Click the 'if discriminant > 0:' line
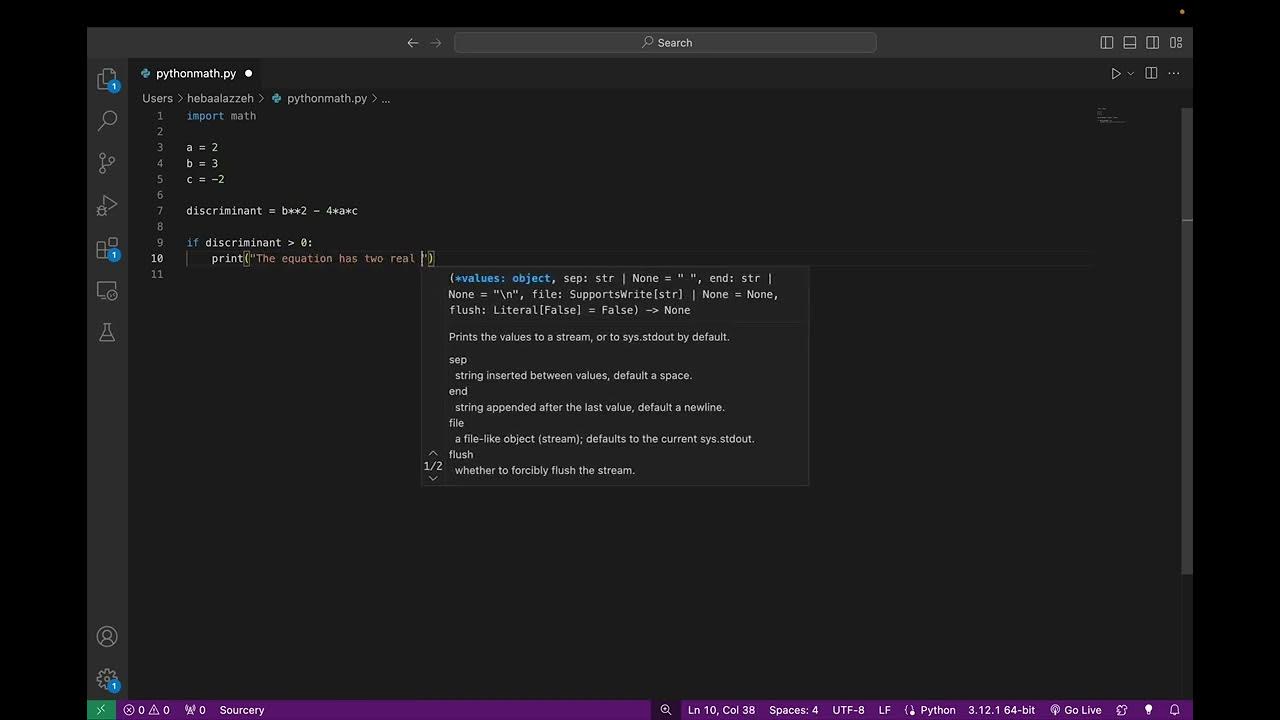The height and width of the screenshot is (720, 1280). tap(249, 243)
